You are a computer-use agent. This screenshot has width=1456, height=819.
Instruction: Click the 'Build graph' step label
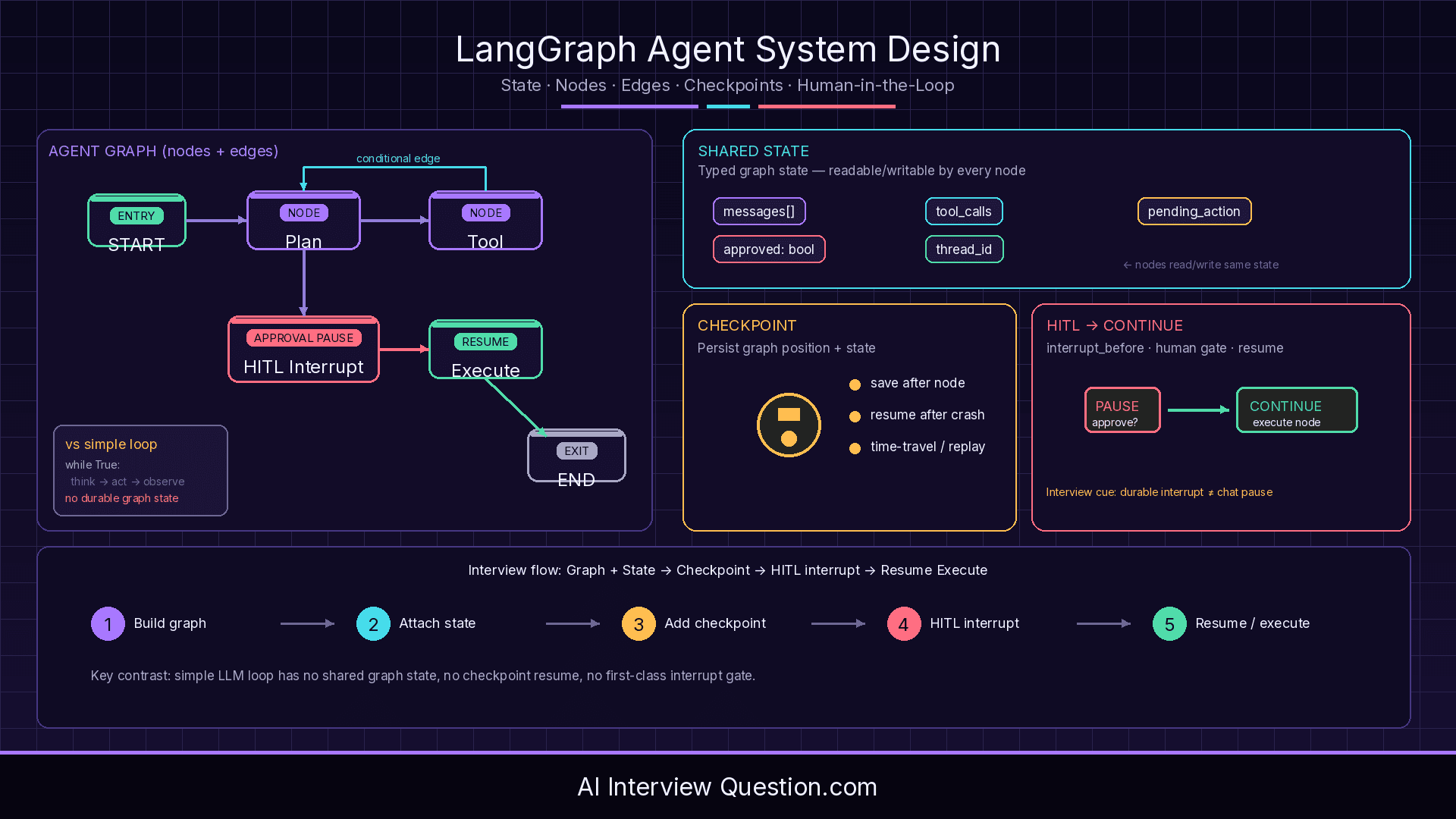pyautogui.click(x=170, y=623)
